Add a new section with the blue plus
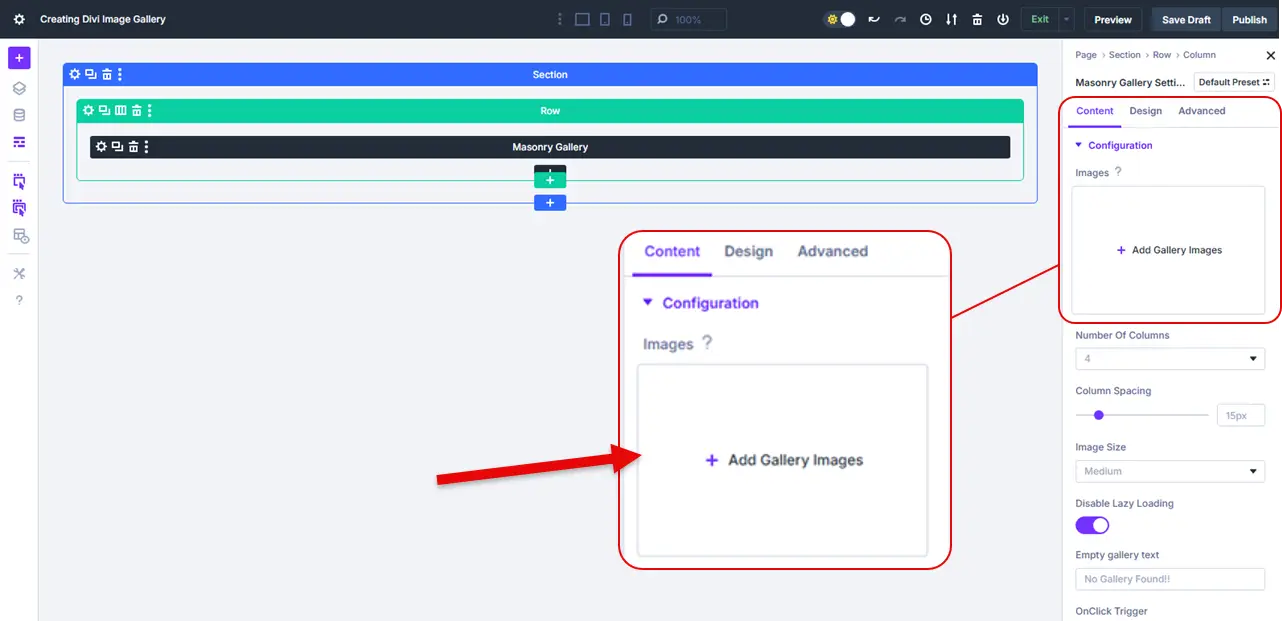Screen dimensions: 1282x621 pyautogui.click(x=550, y=203)
